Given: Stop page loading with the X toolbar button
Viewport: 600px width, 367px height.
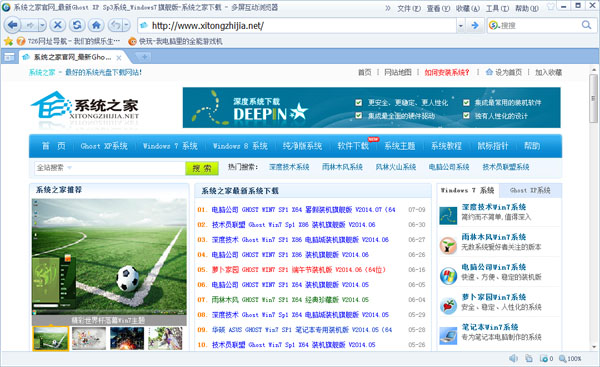Looking at the screenshot, I should tap(58, 26).
